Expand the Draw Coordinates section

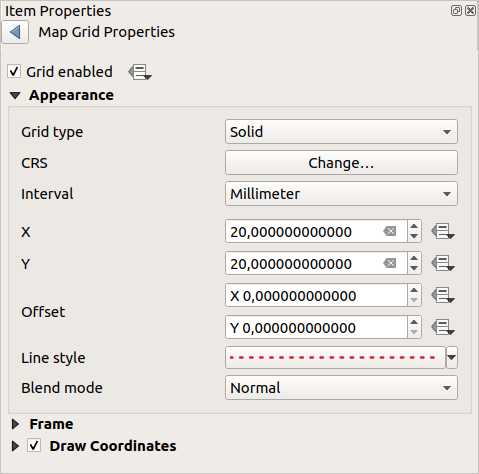(15, 446)
